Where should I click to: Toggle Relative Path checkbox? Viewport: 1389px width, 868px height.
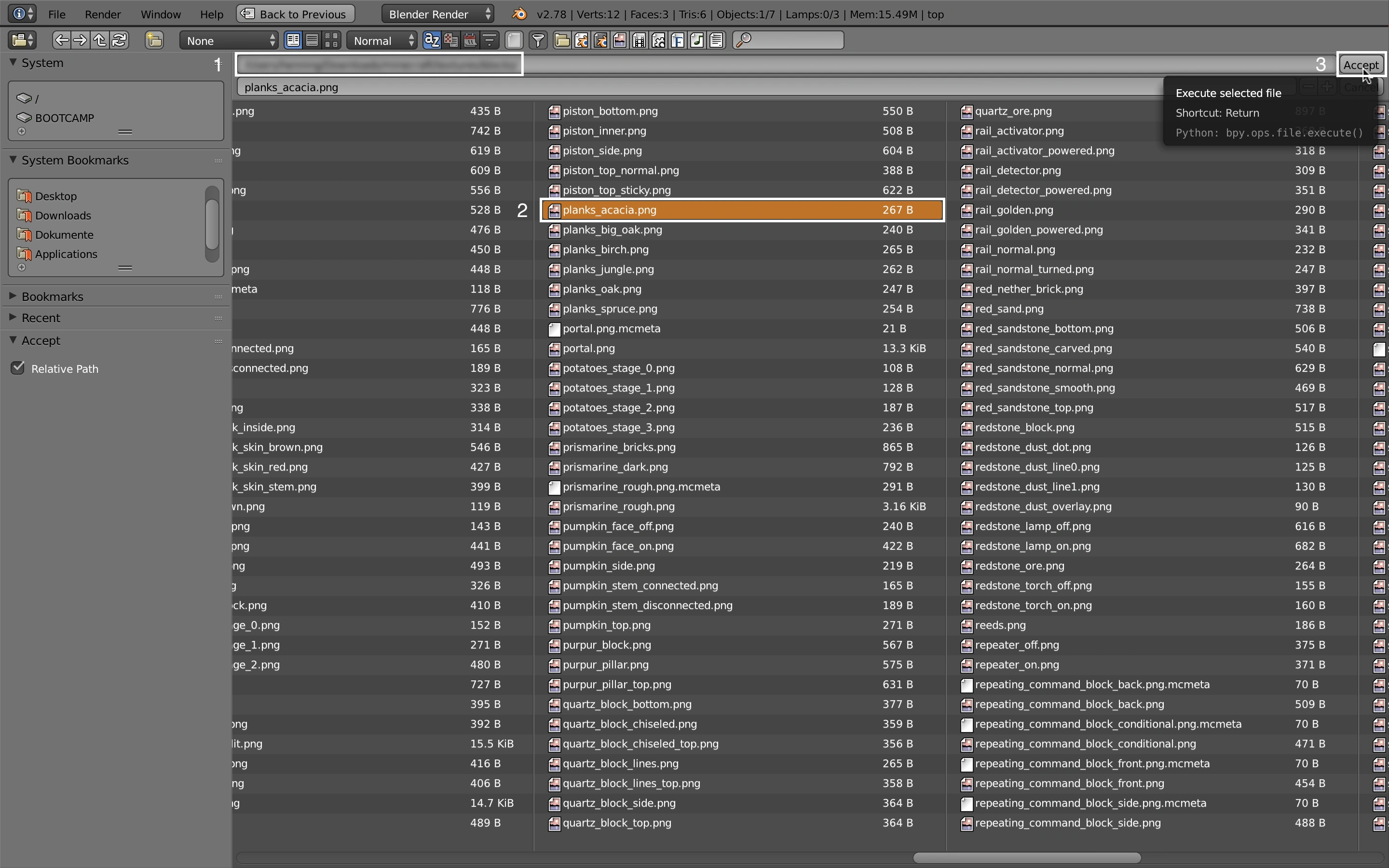point(18,368)
